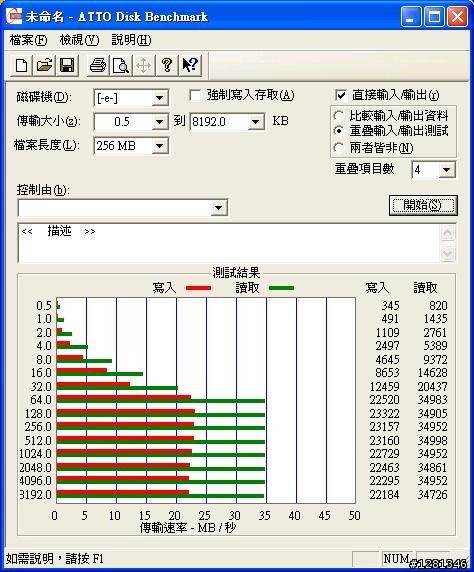The height and width of the screenshot is (572, 474).
Task: Open the 說明(H) menu
Action: 131,40
